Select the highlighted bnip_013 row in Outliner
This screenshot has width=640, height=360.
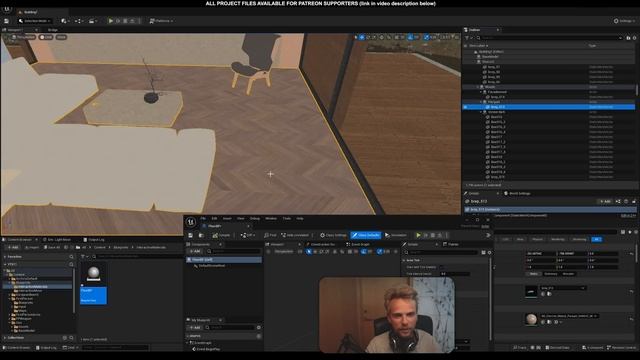549,107
